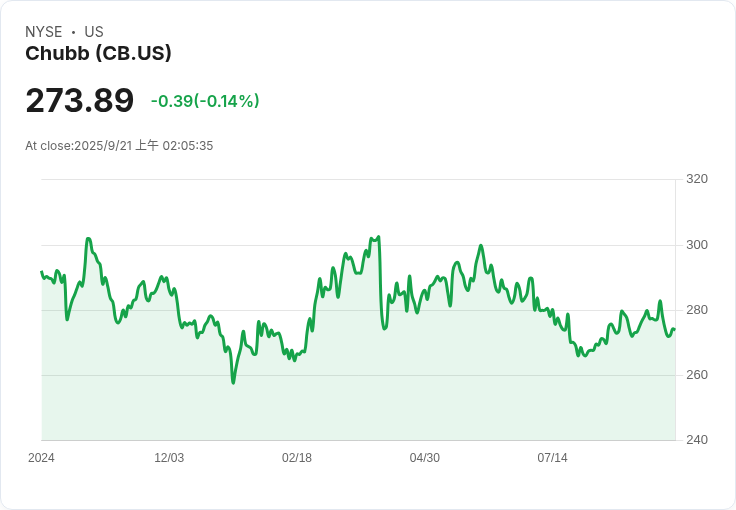Click the chart's lowest dip near 258
The width and height of the screenshot is (736, 510).
233,383
